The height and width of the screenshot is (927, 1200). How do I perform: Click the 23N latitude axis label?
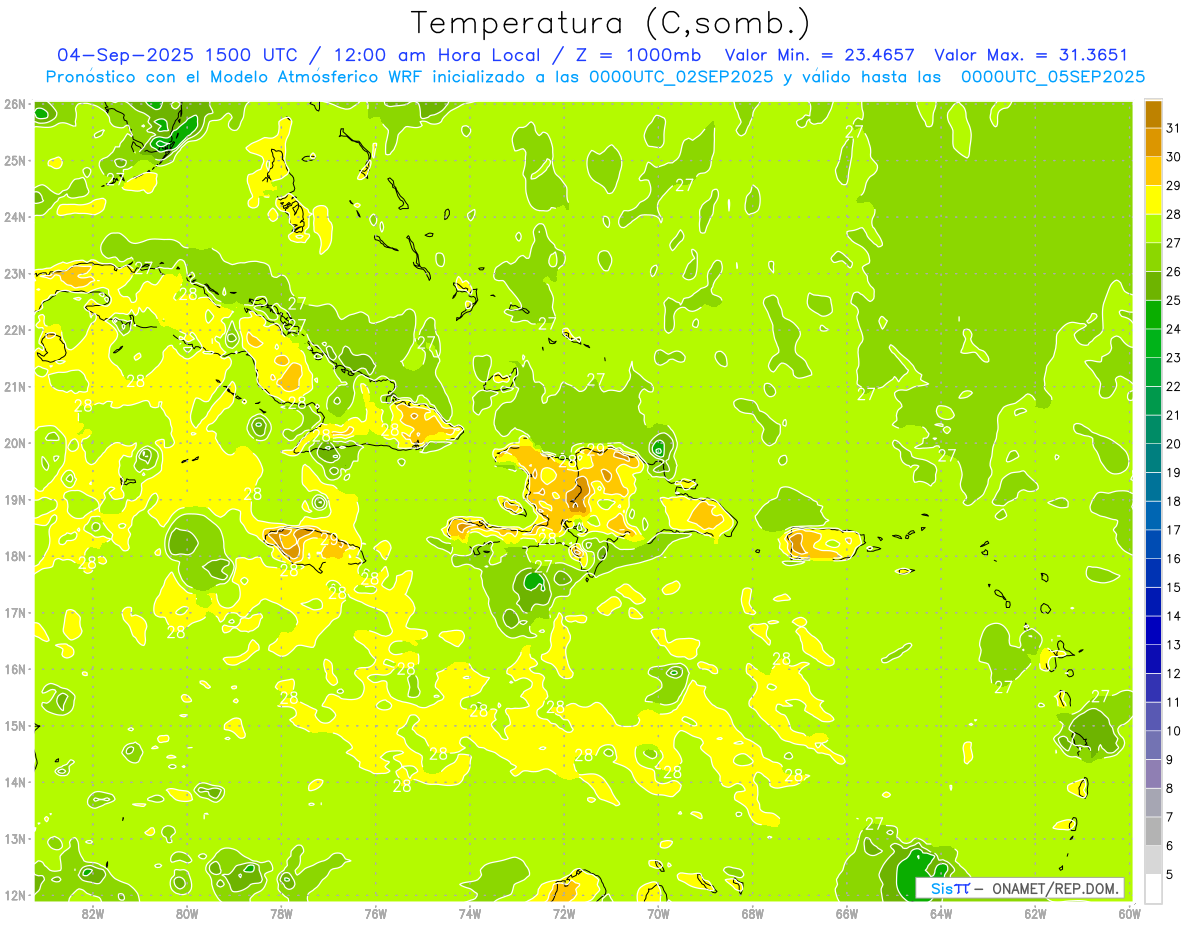(x=15, y=274)
